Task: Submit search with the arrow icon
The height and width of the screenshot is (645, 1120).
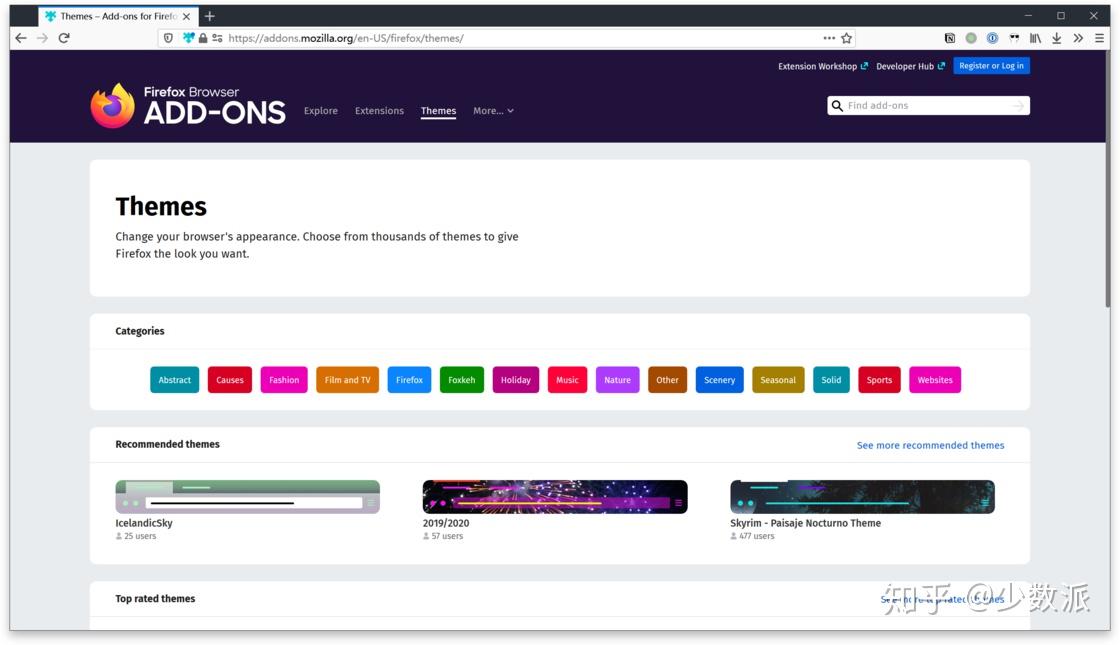Action: coord(1019,106)
